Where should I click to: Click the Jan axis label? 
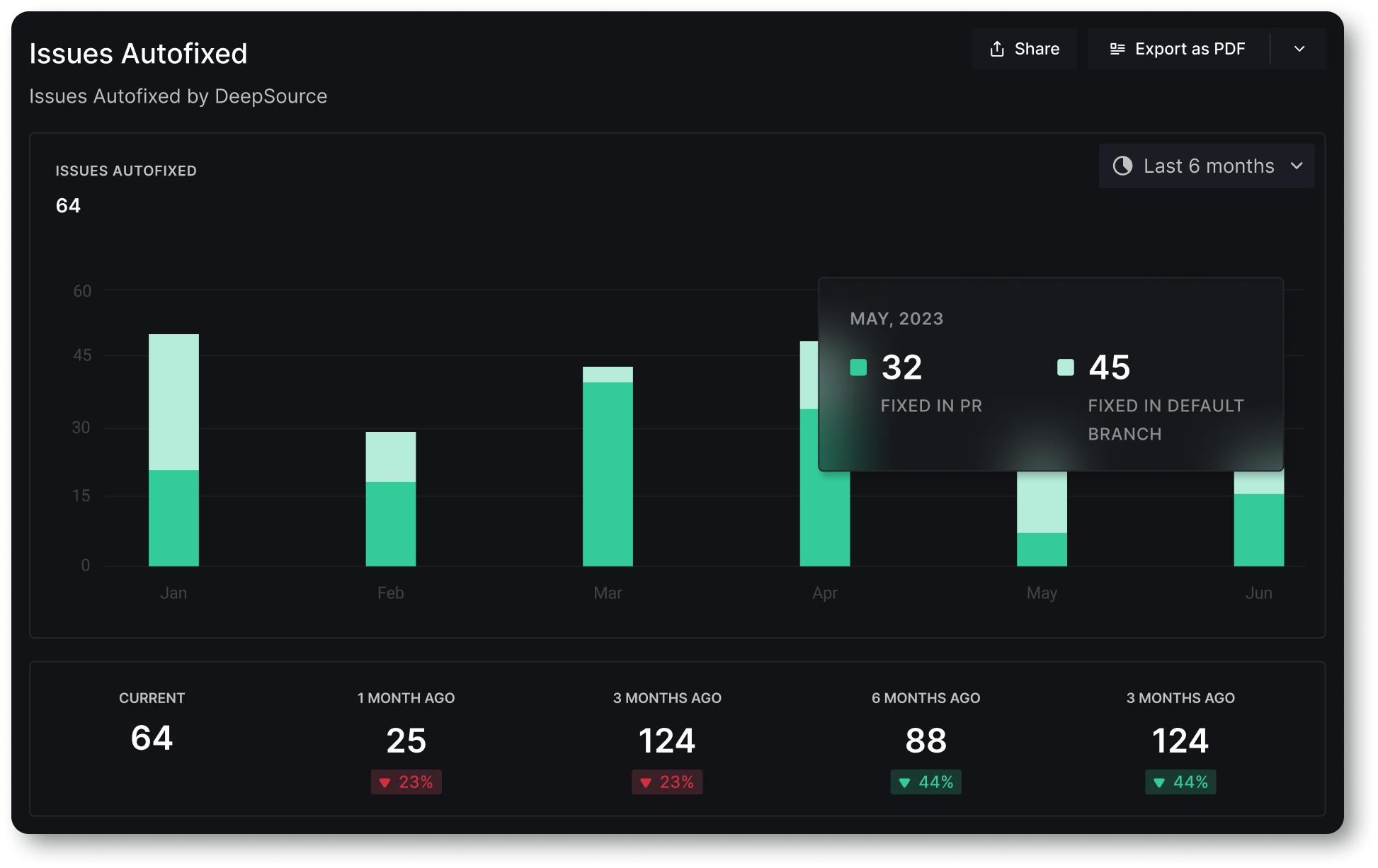173,593
